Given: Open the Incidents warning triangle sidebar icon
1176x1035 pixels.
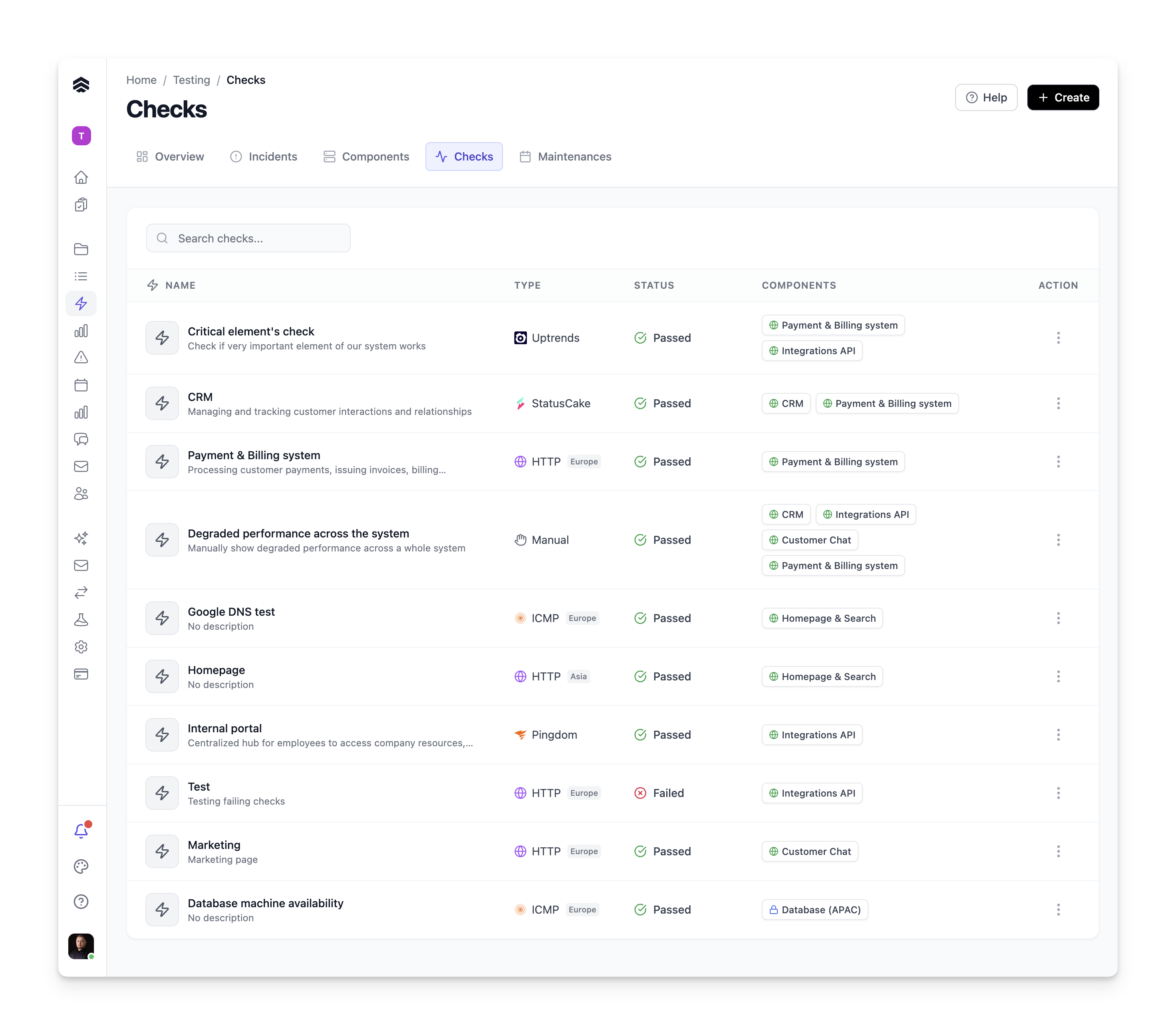Looking at the screenshot, I should point(81,357).
